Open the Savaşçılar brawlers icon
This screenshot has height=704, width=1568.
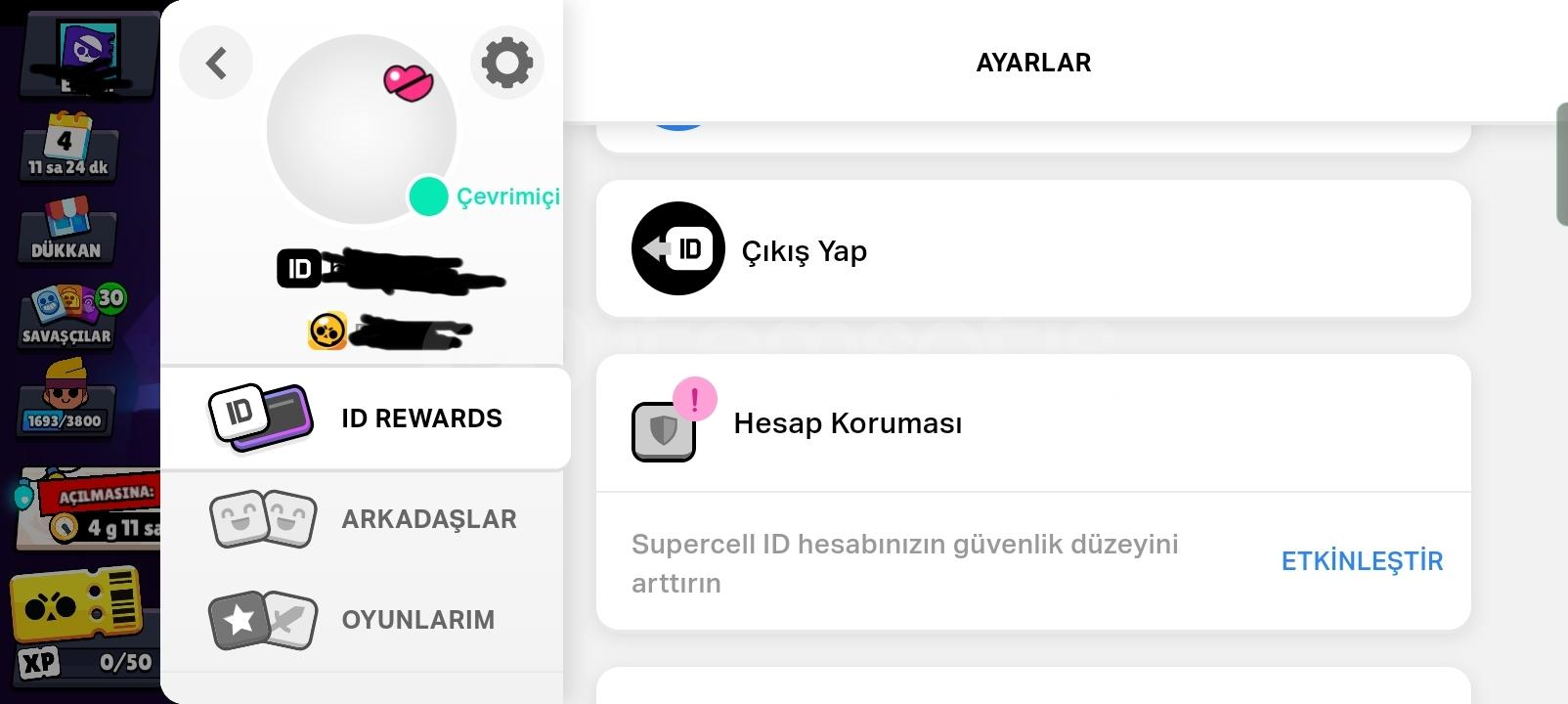[68, 316]
